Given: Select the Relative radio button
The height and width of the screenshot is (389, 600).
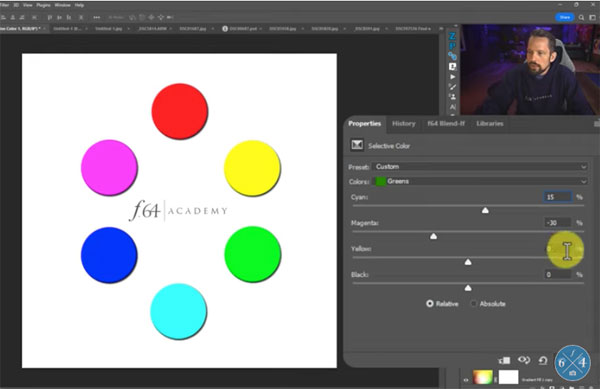Looking at the screenshot, I should point(430,303).
